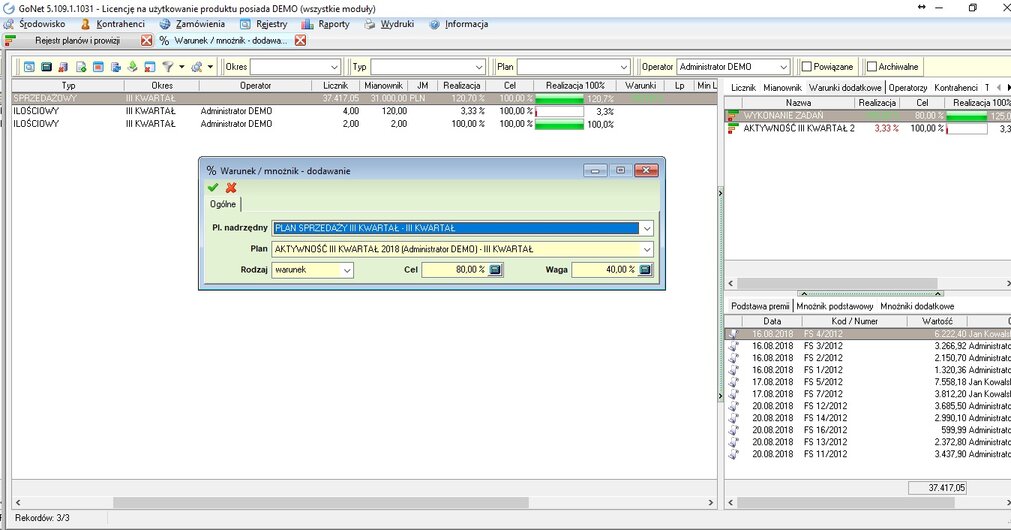Viewport: 1011px width, 530px height.
Task: Cancel dialog with red X icon
Action: pos(231,188)
